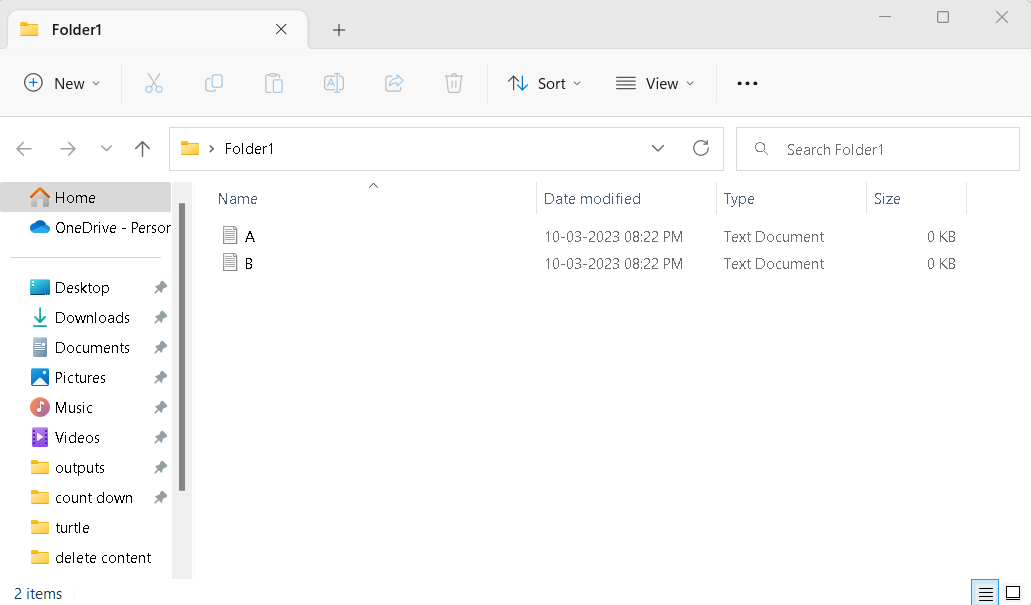Screen dimensions: 1031x605
Task: Switch to details view using bottom-right toggle
Action: pos(985,592)
